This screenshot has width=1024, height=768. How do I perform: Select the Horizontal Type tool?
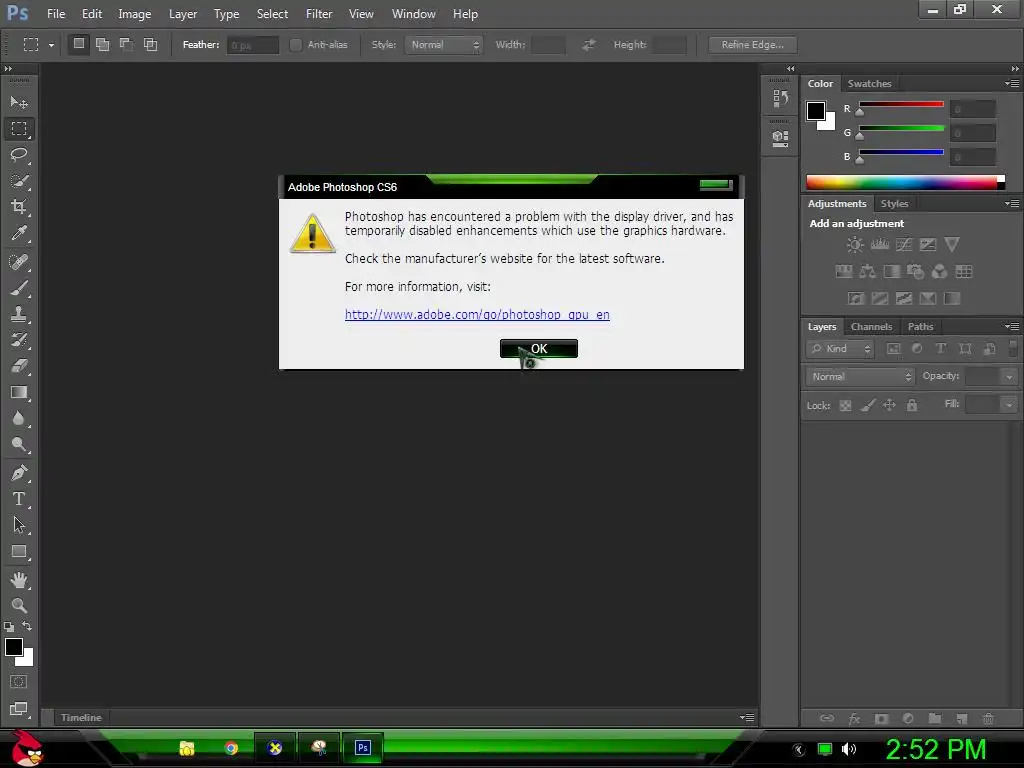tap(19, 499)
